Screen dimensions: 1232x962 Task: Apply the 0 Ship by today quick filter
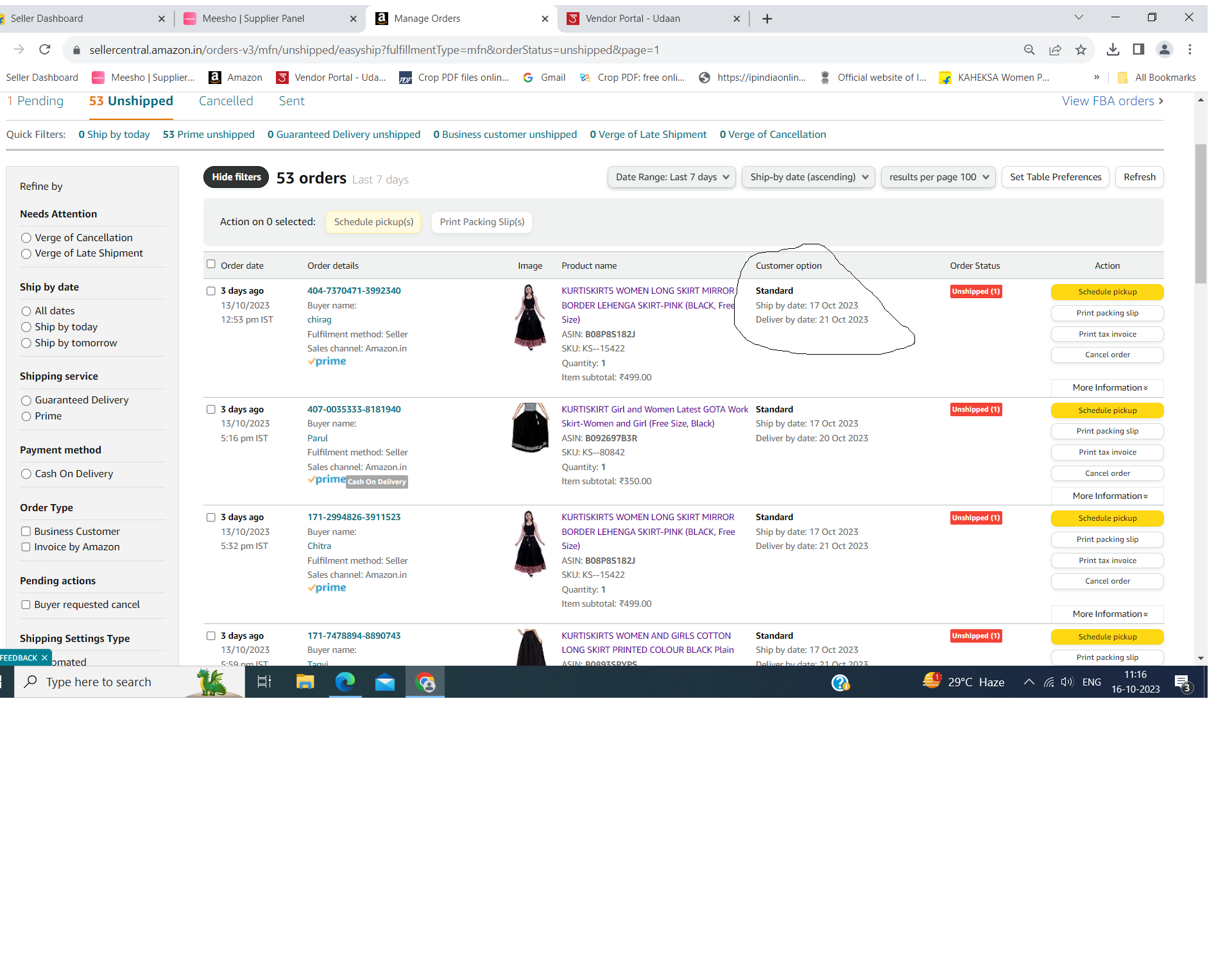[x=114, y=135]
